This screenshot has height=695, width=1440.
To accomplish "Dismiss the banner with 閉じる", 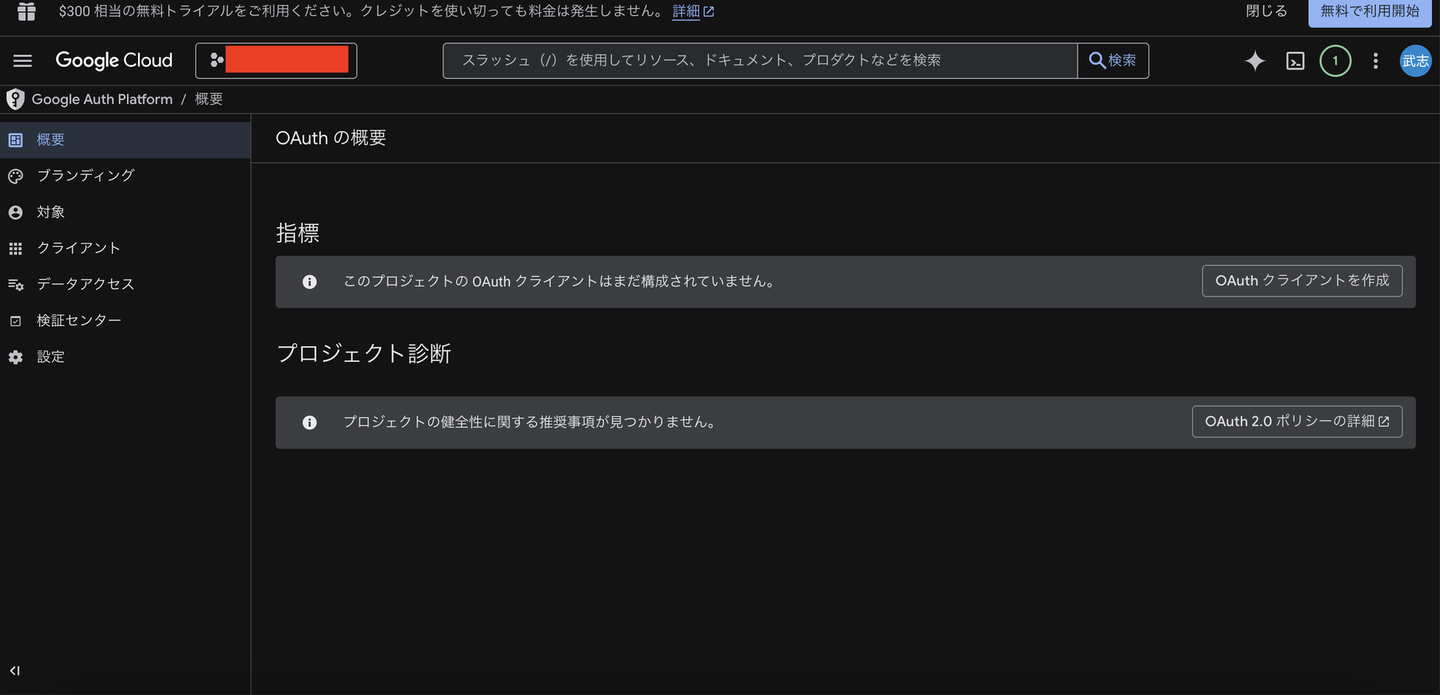I will pos(1267,11).
